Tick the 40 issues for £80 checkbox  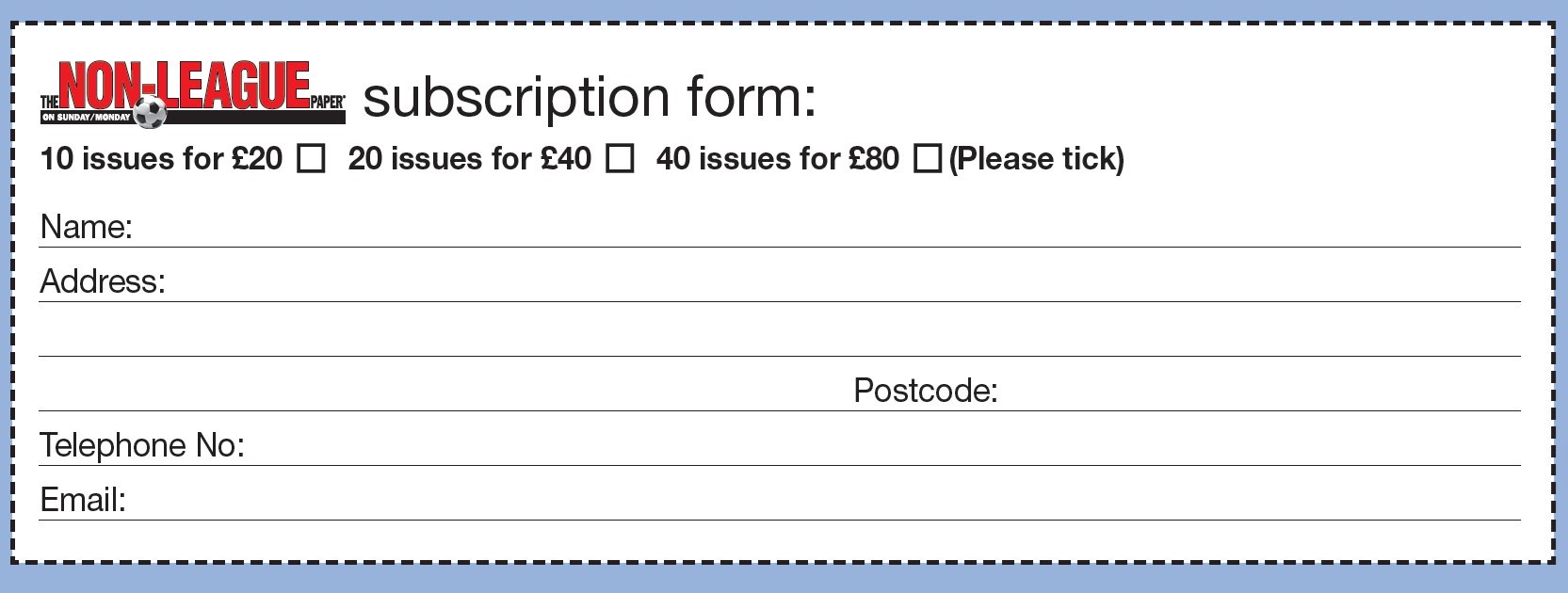click(927, 159)
